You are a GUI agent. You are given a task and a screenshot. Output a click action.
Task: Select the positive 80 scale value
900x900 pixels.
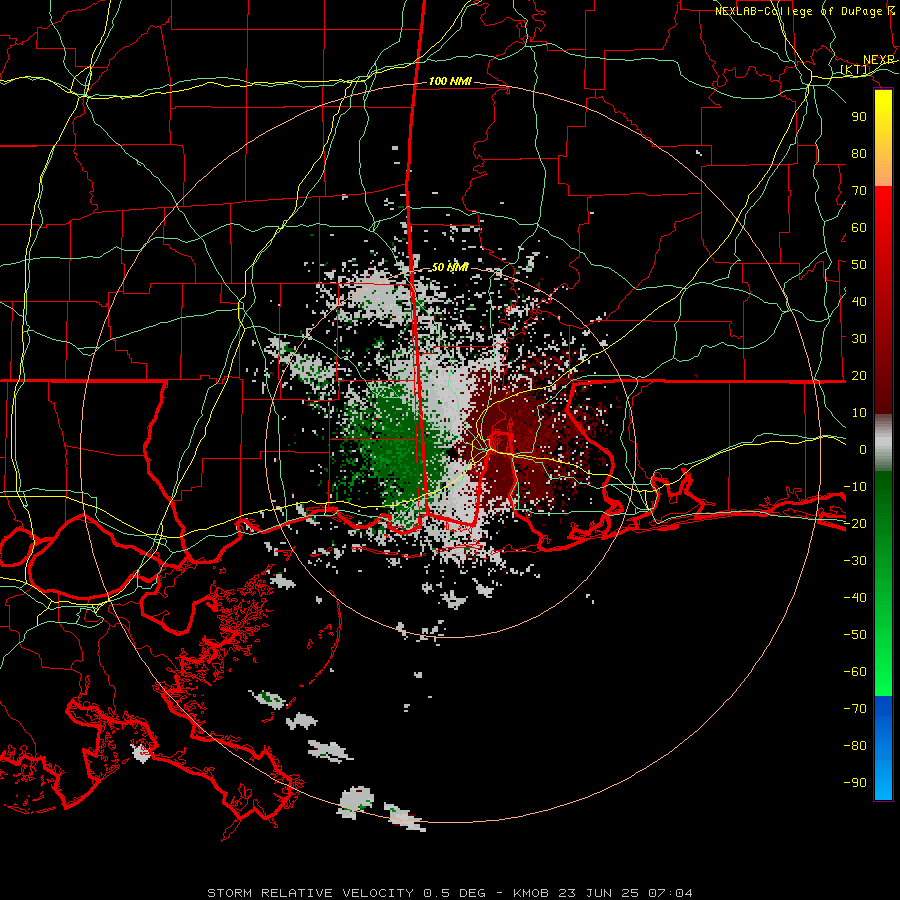tap(859, 153)
